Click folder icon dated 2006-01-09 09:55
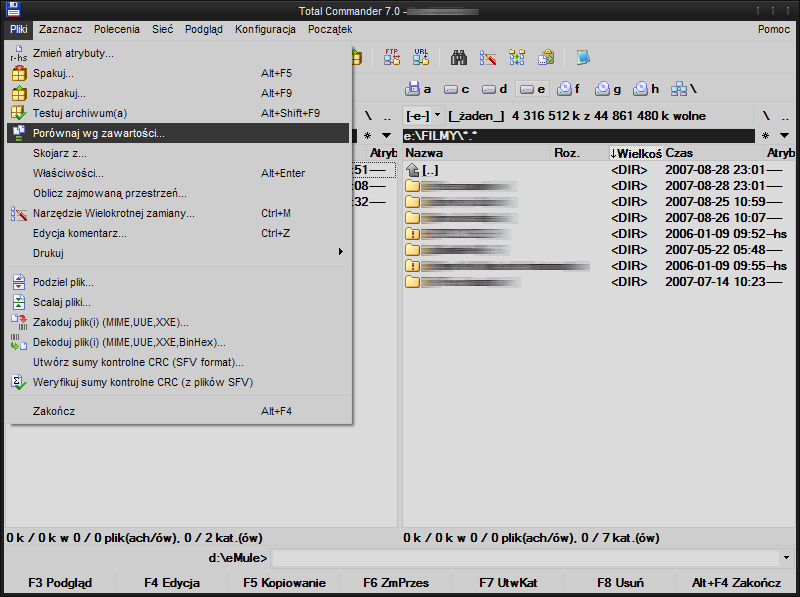The image size is (800, 597). (412, 266)
